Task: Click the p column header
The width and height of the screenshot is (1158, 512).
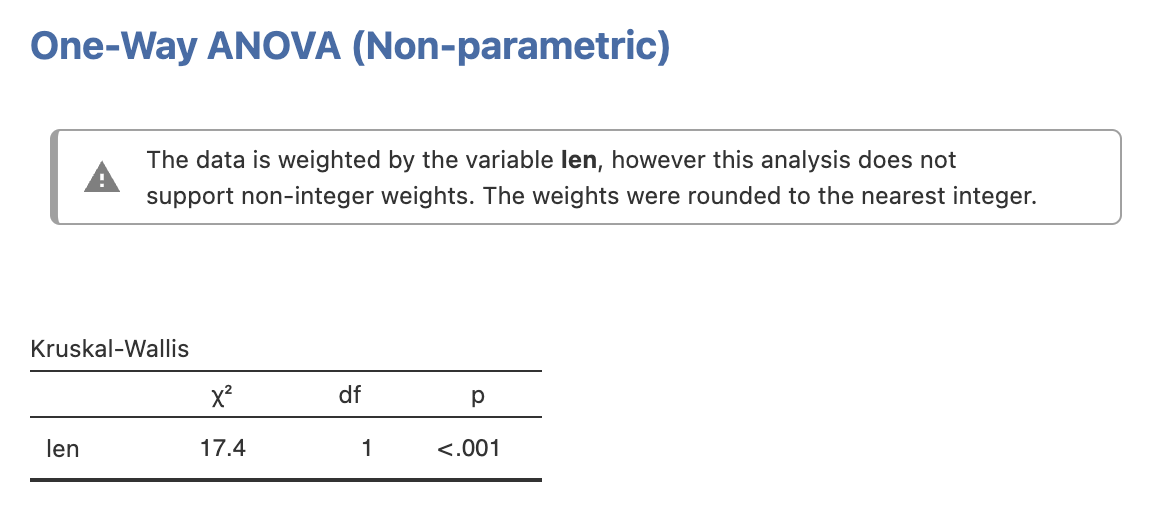Action: tap(477, 396)
